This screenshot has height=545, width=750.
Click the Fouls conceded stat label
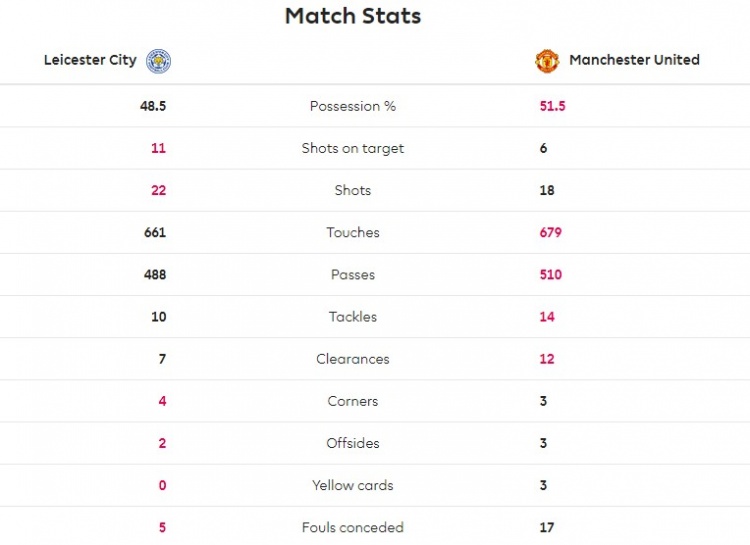[x=353, y=527]
